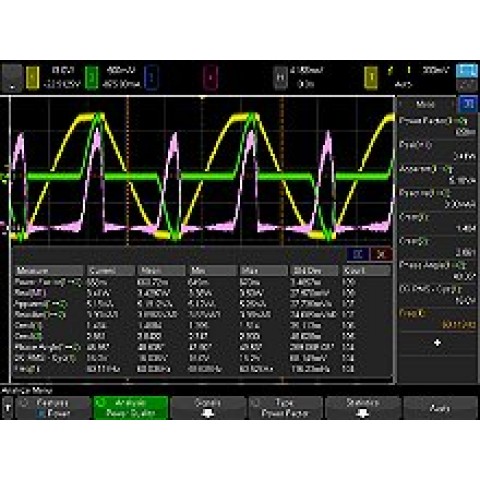
Task: Toggle the Features Power softkey
Action: click(x=53, y=408)
